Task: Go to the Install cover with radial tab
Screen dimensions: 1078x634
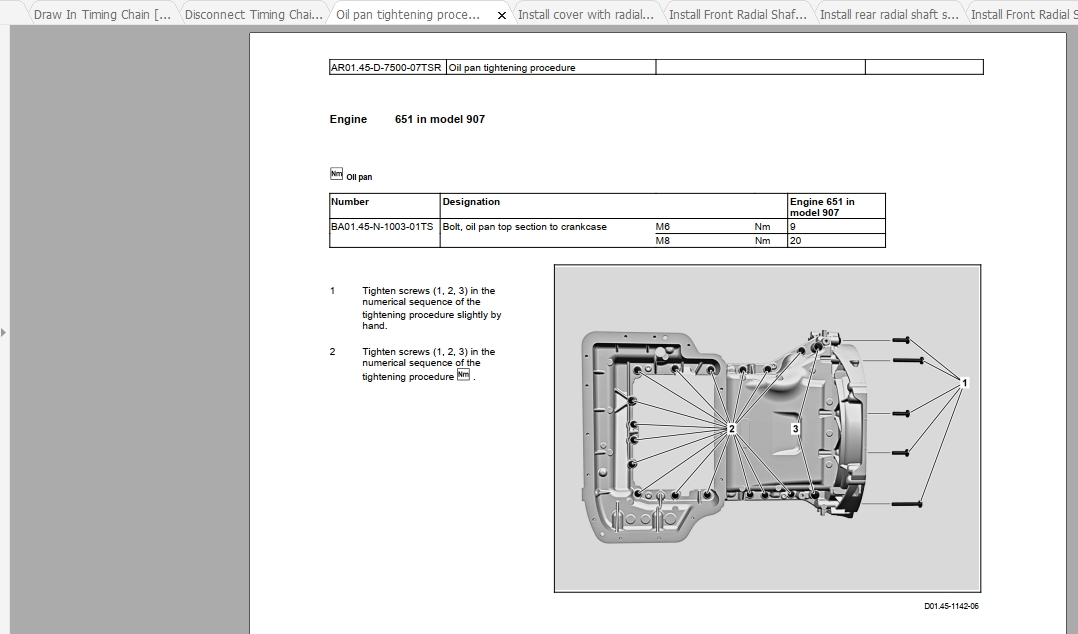Action: click(x=586, y=14)
